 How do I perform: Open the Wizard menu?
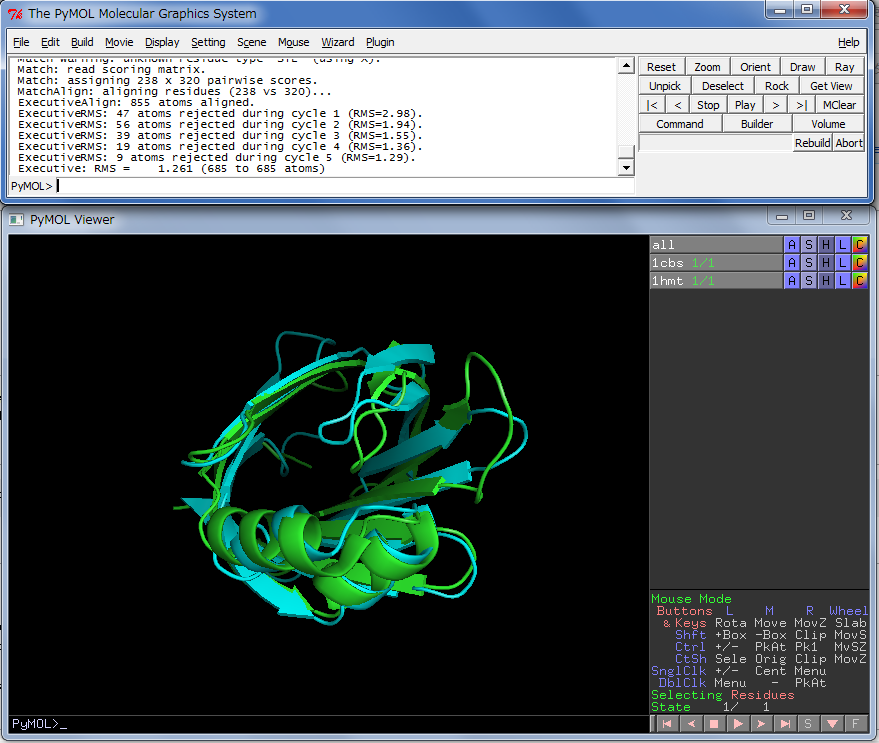click(x=337, y=42)
